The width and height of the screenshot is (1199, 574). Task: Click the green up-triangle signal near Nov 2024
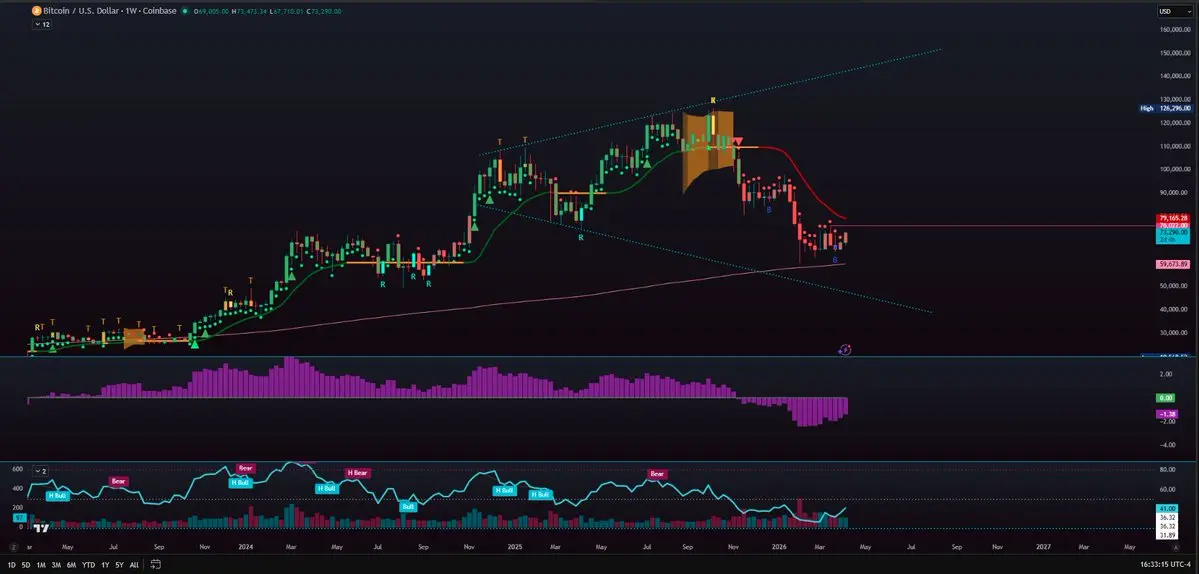pos(474,225)
